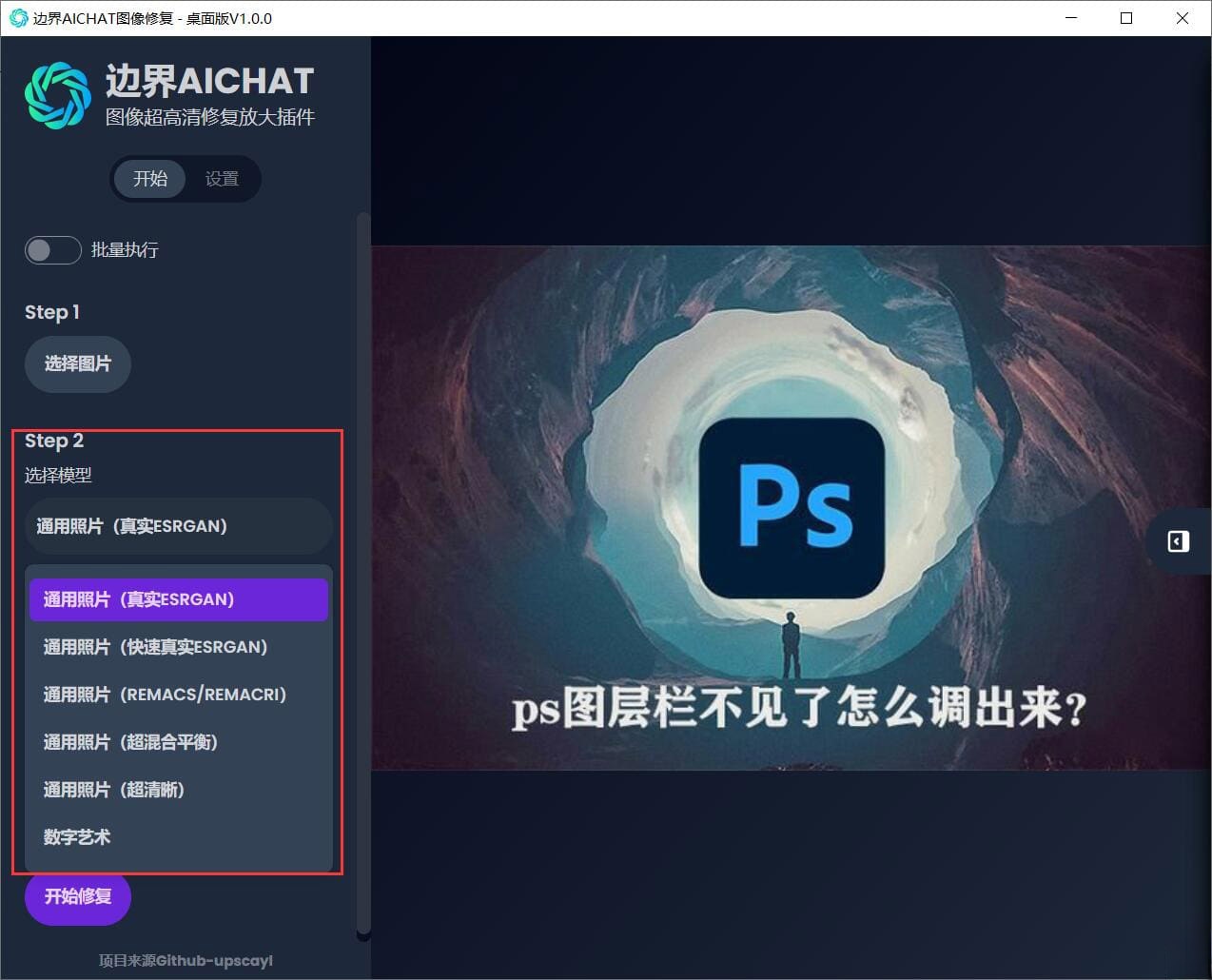Click the Photoshop preview image
Image resolution: width=1212 pixels, height=980 pixels.
coord(791,508)
